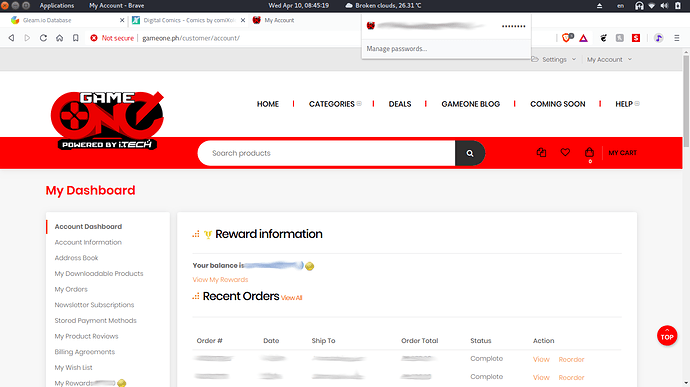Click the headphones tray icon
The image size is (690, 387).
click(639, 6)
